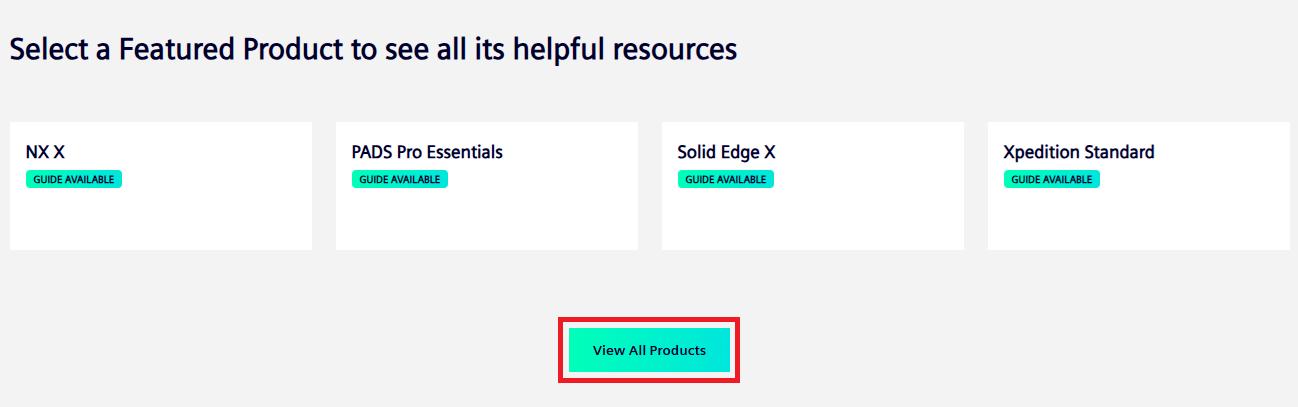1298x407 pixels.
Task: Click the red outline around View All Products
Action: (x=649, y=322)
